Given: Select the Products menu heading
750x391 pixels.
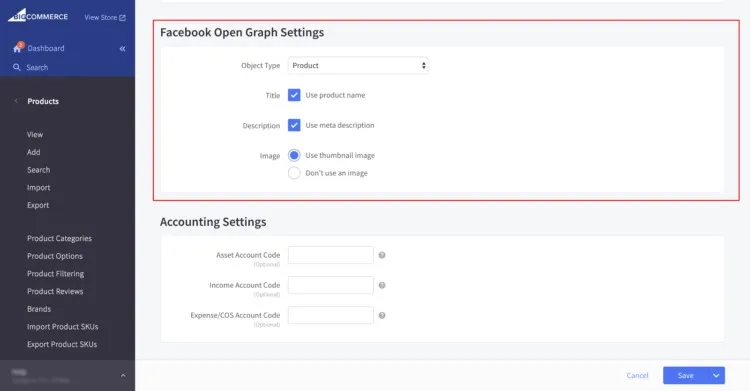Looking at the screenshot, I should [x=43, y=101].
